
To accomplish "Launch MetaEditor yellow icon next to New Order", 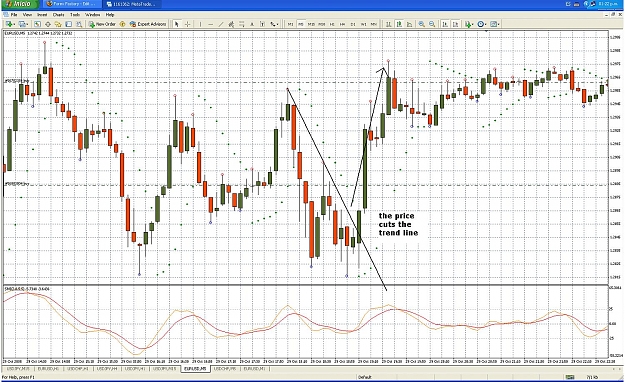I will [x=122, y=24].
